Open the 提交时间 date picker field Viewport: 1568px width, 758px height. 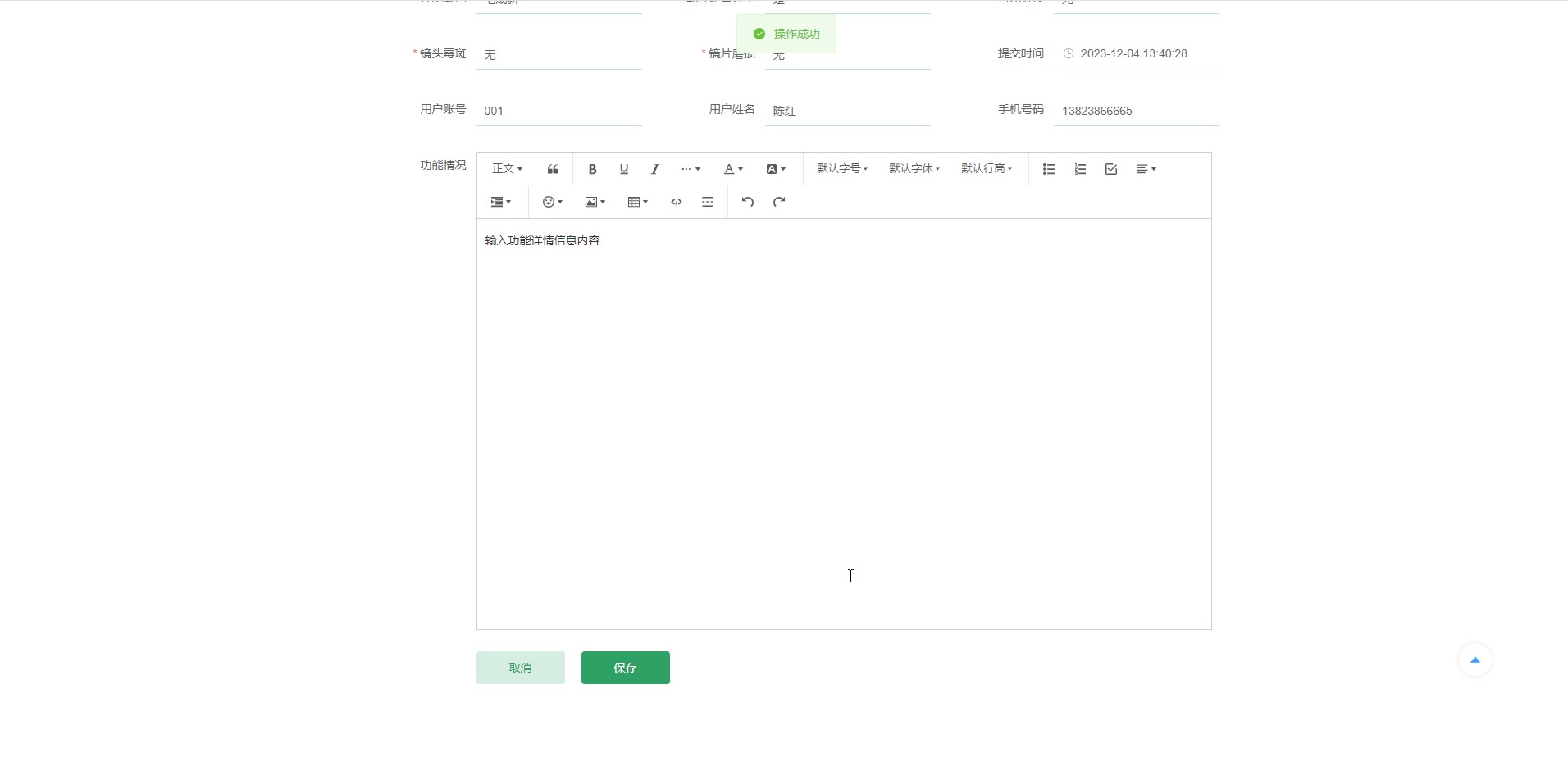tap(1137, 53)
